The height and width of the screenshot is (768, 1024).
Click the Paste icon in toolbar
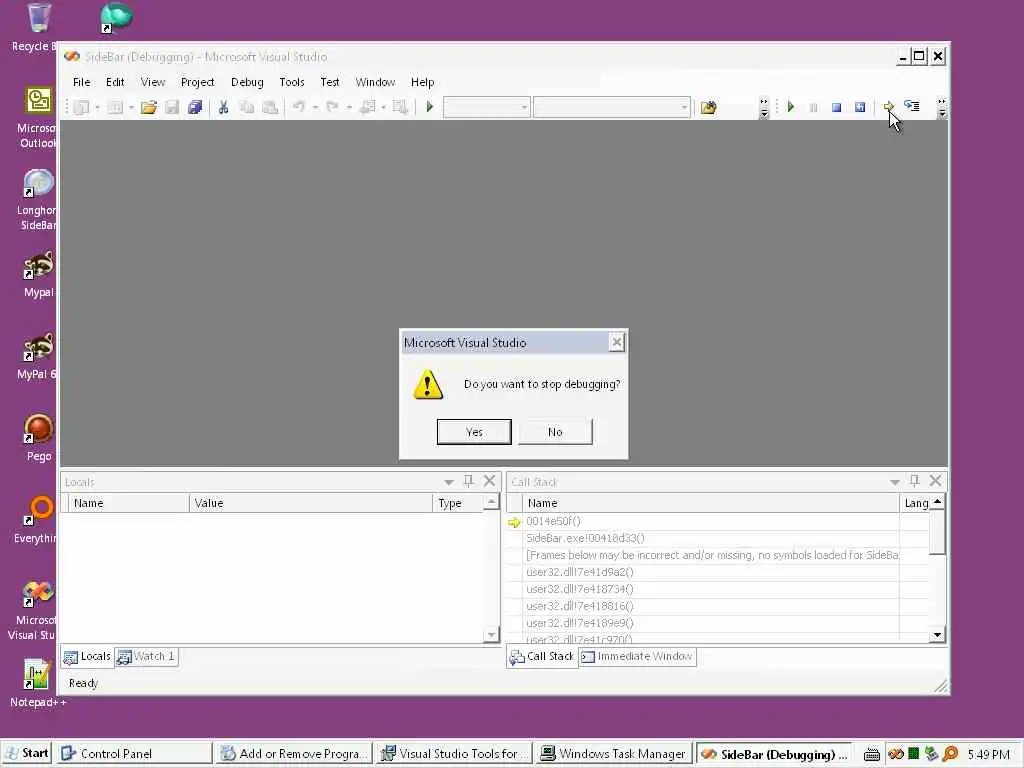pos(270,107)
